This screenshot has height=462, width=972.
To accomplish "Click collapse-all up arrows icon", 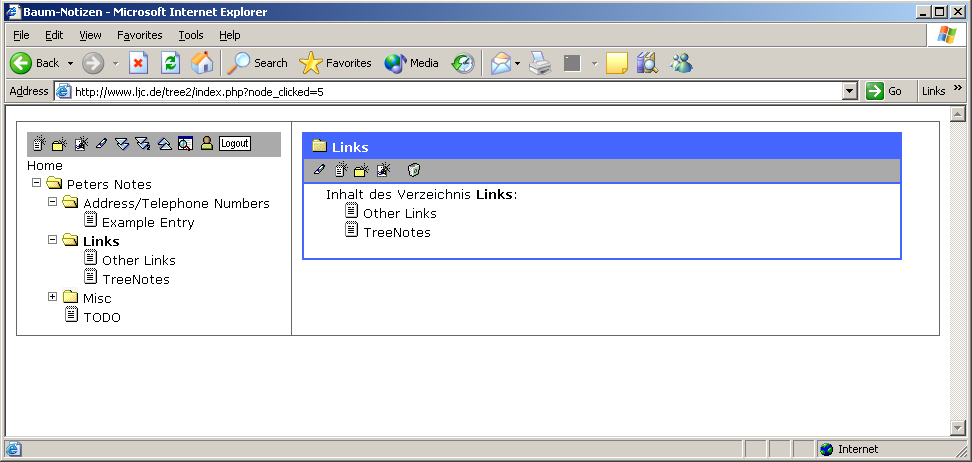I will [x=164, y=144].
